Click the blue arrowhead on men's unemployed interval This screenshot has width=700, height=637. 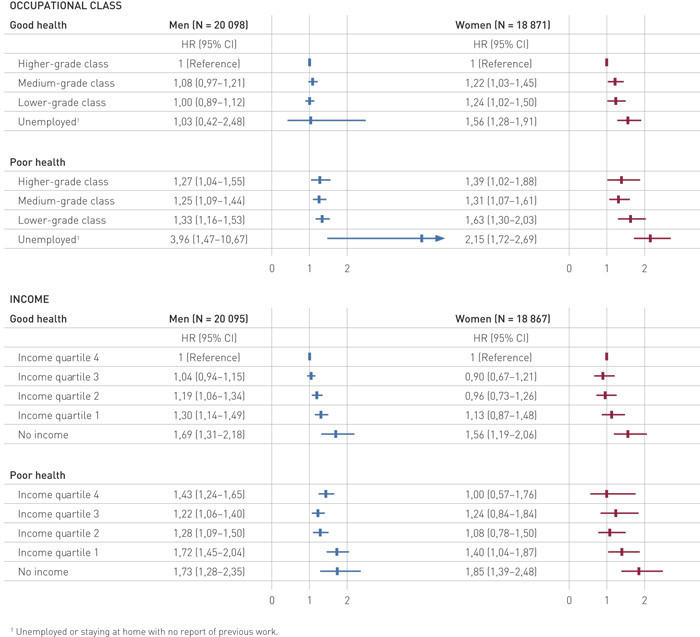(440, 238)
